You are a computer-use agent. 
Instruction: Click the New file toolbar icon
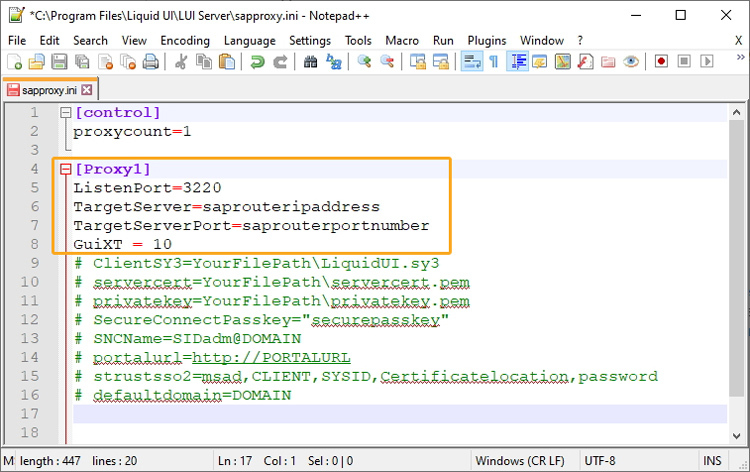coord(13,62)
